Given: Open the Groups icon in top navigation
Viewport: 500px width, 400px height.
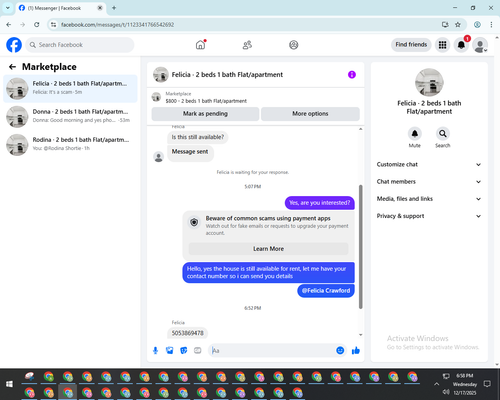Looking at the screenshot, I should (x=293, y=45).
